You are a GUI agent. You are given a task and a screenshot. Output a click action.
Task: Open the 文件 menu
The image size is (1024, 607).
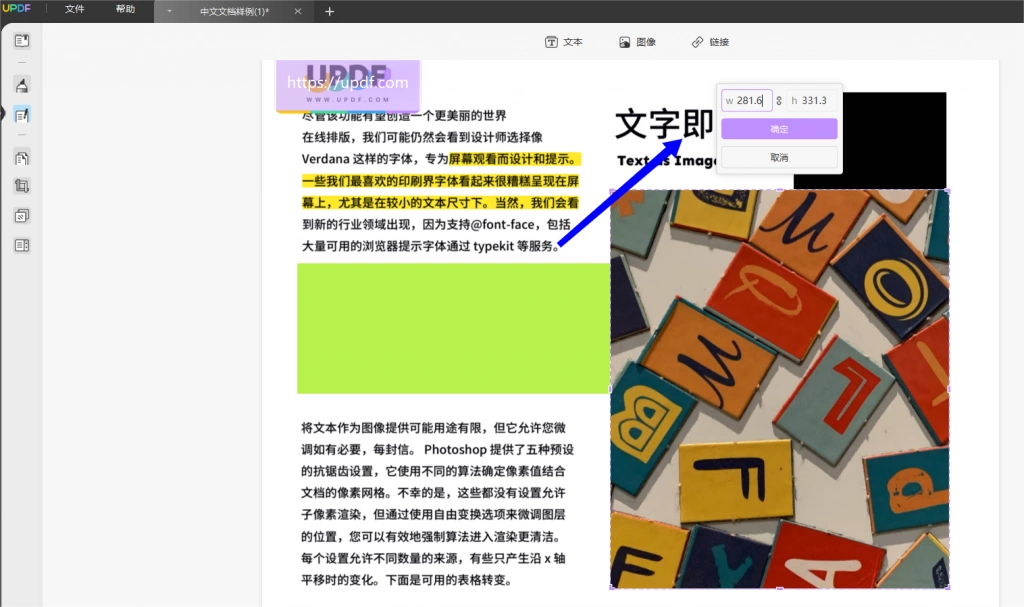click(74, 9)
